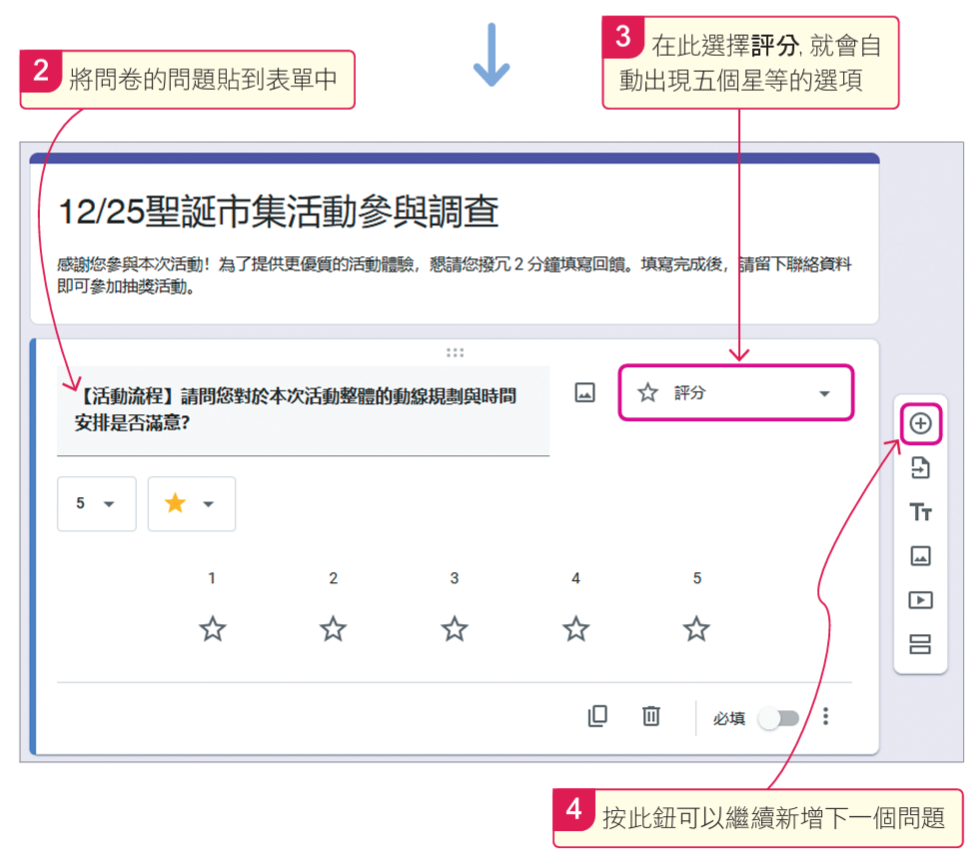979x862 pixels.
Task: Open the 評分 question type dropdown
Action: pyautogui.click(x=736, y=393)
